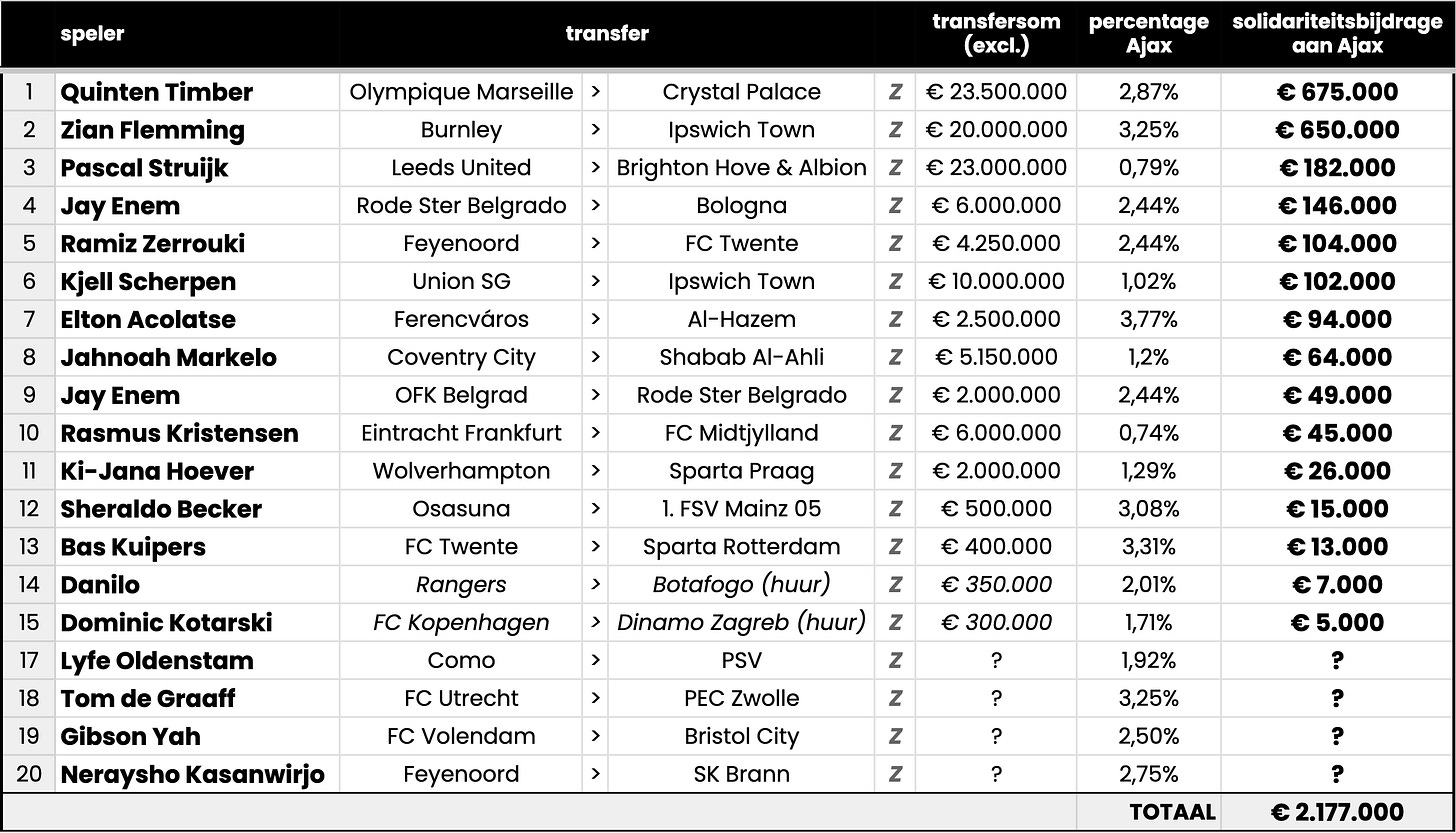Select the 'speler' column header
This screenshot has width=1456, height=833.
click(x=92, y=33)
